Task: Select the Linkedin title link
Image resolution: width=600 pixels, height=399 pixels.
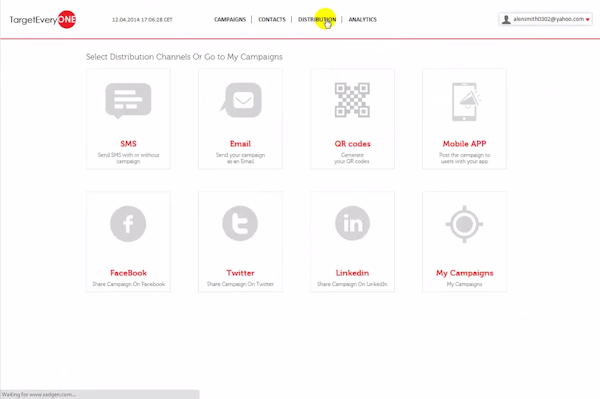Action: pyautogui.click(x=352, y=273)
